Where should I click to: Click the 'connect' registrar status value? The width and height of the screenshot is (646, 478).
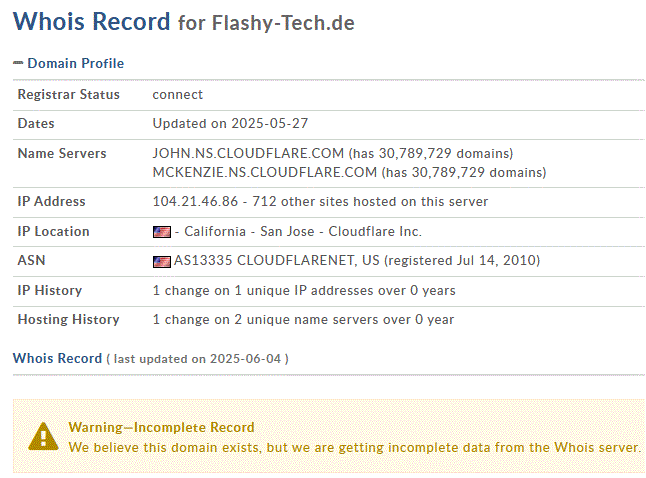pyautogui.click(x=178, y=95)
